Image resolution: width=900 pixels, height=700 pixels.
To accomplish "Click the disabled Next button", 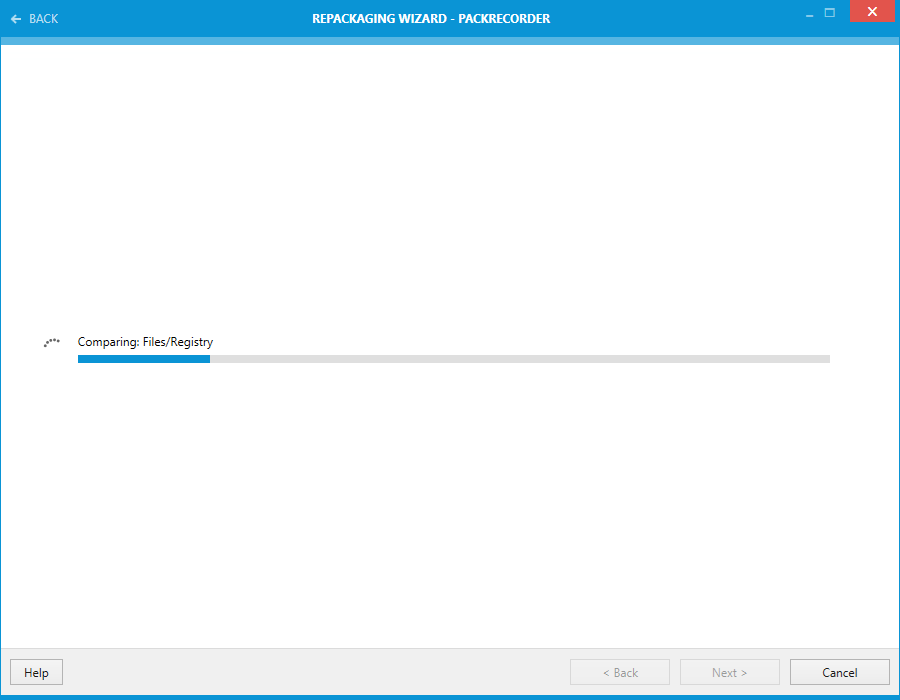I will (729, 671).
